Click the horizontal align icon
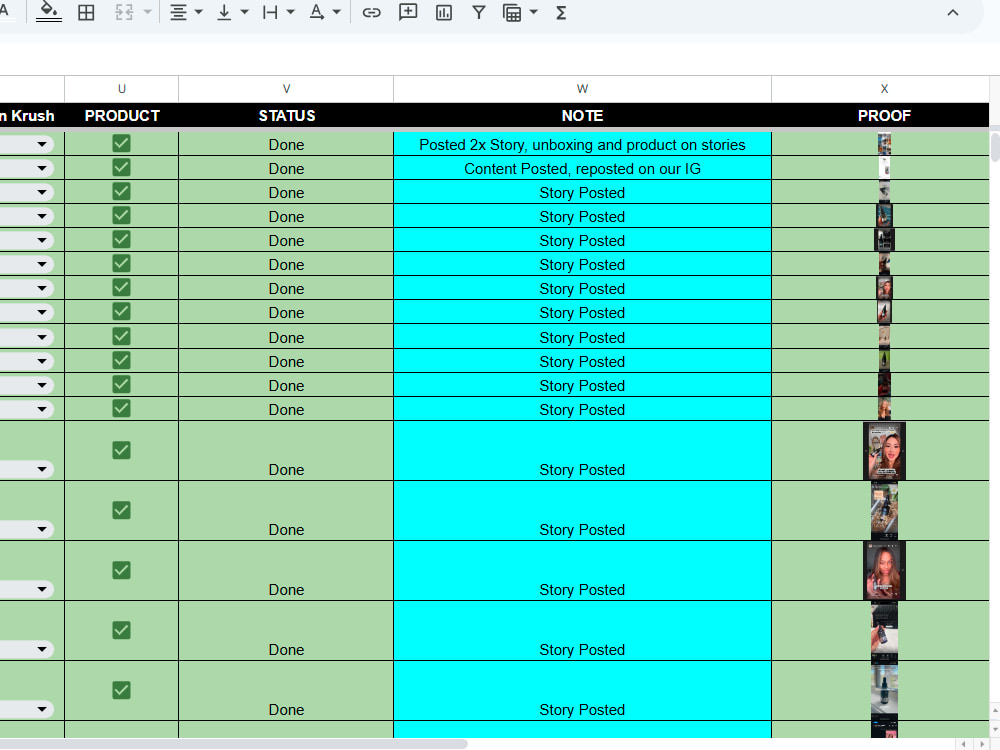The height and width of the screenshot is (750, 1000). click(x=179, y=13)
